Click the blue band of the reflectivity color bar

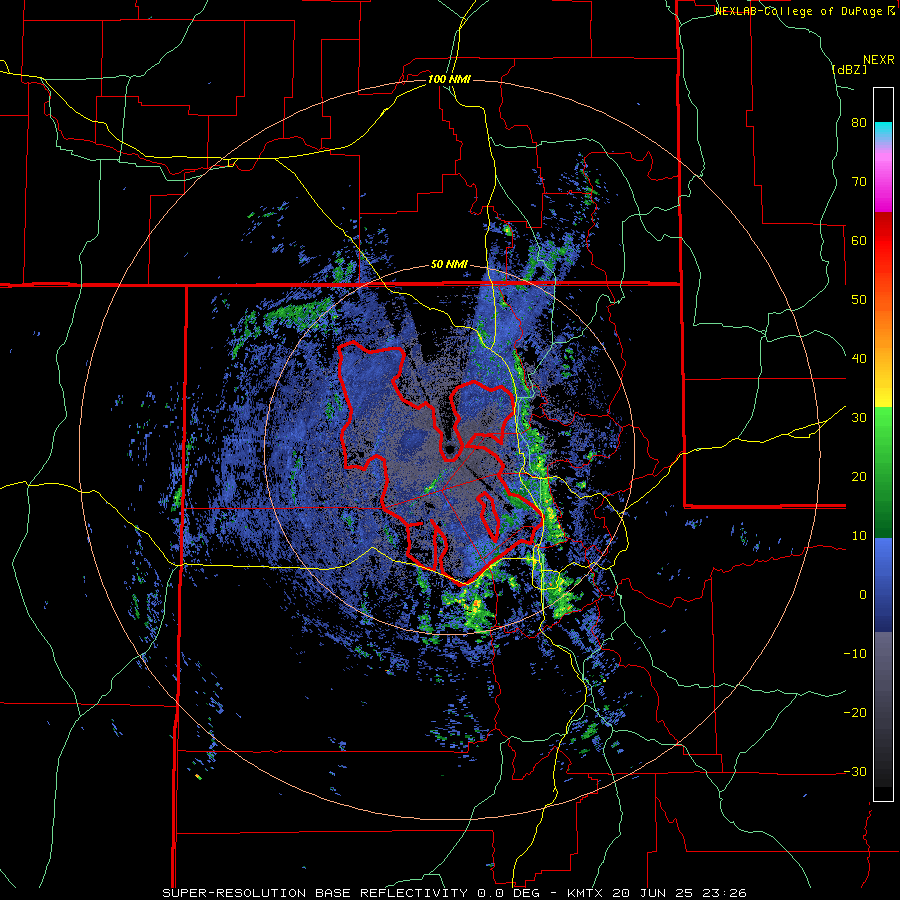(x=883, y=585)
